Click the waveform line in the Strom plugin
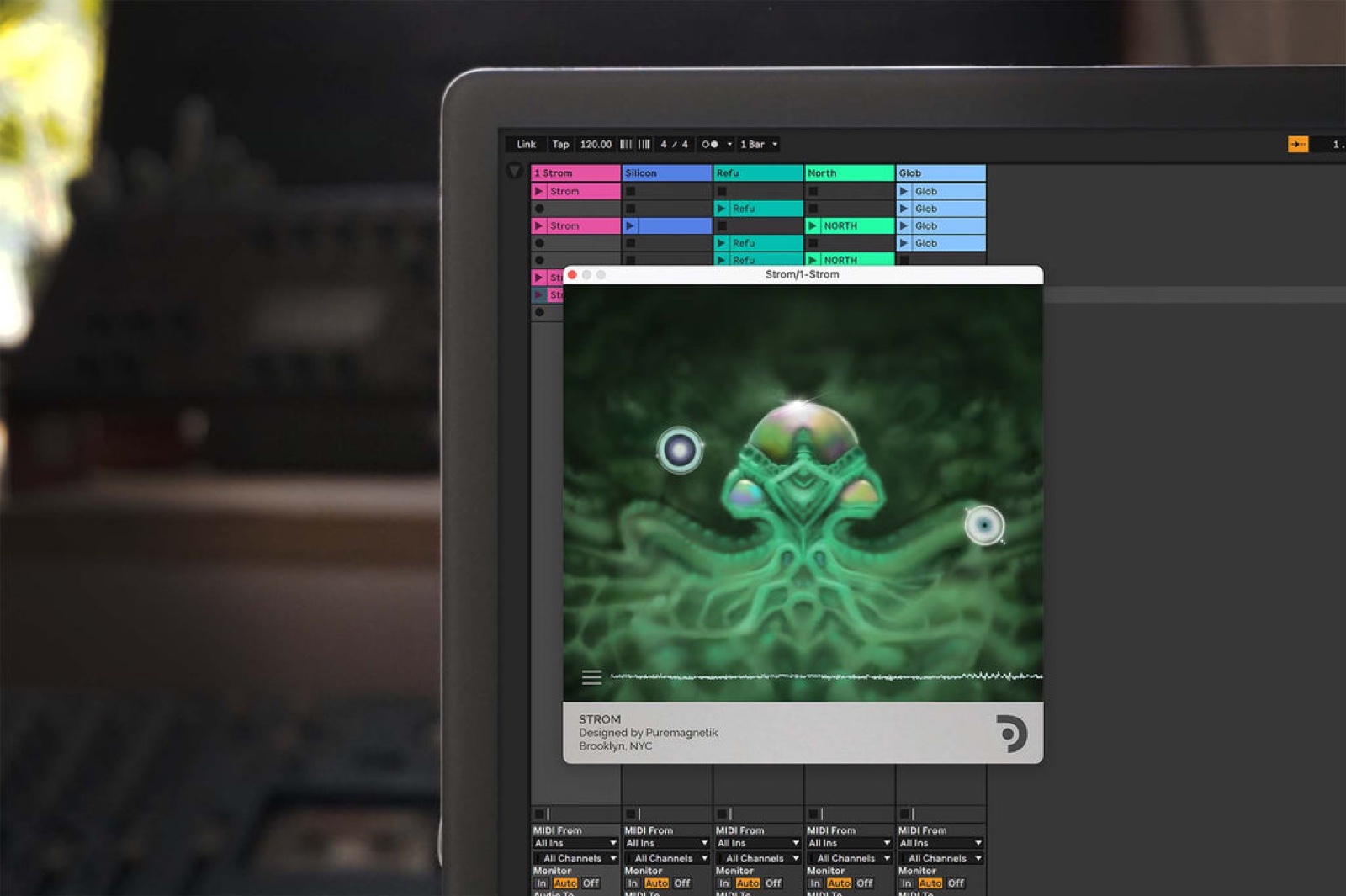This screenshot has height=896, width=1346. [x=826, y=676]
